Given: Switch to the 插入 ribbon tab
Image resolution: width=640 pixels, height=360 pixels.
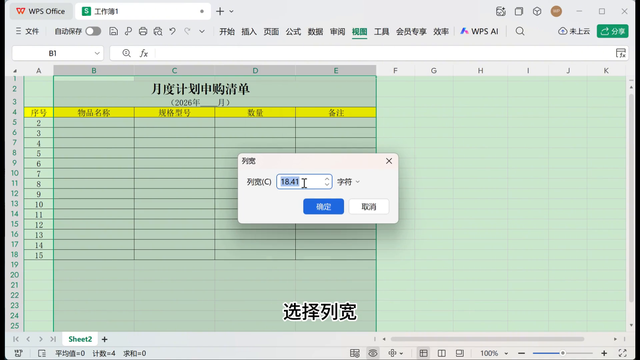Looking at the screenshot, I should click(249, 31).
